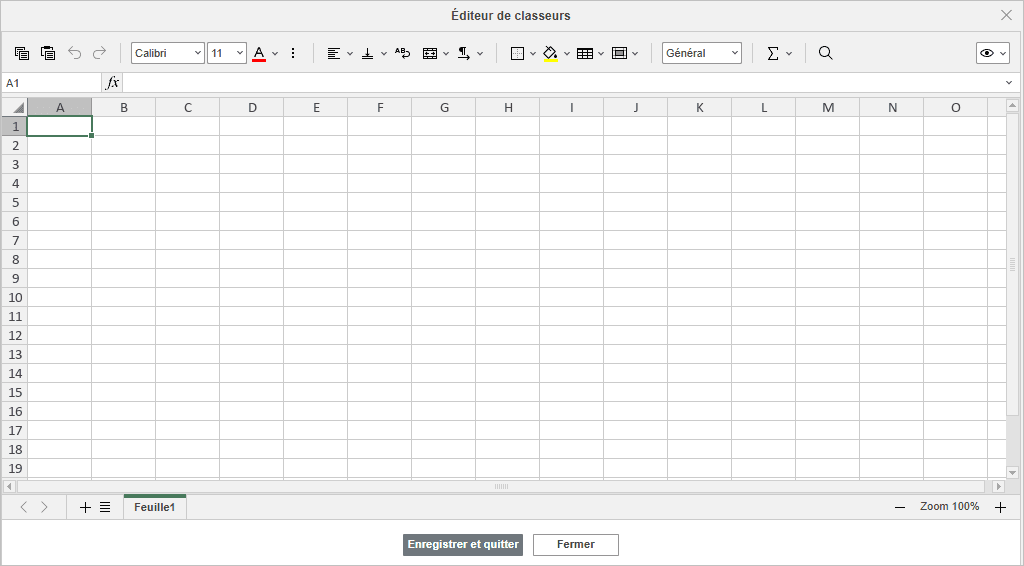Image resolution: width=1024 pixels, height=566 pixels.
Task: Open the Calibri font name dropdown
Action: 168,54
